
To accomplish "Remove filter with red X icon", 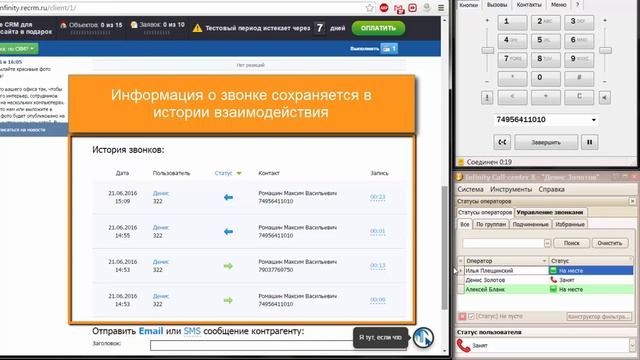I will [462, 316].
